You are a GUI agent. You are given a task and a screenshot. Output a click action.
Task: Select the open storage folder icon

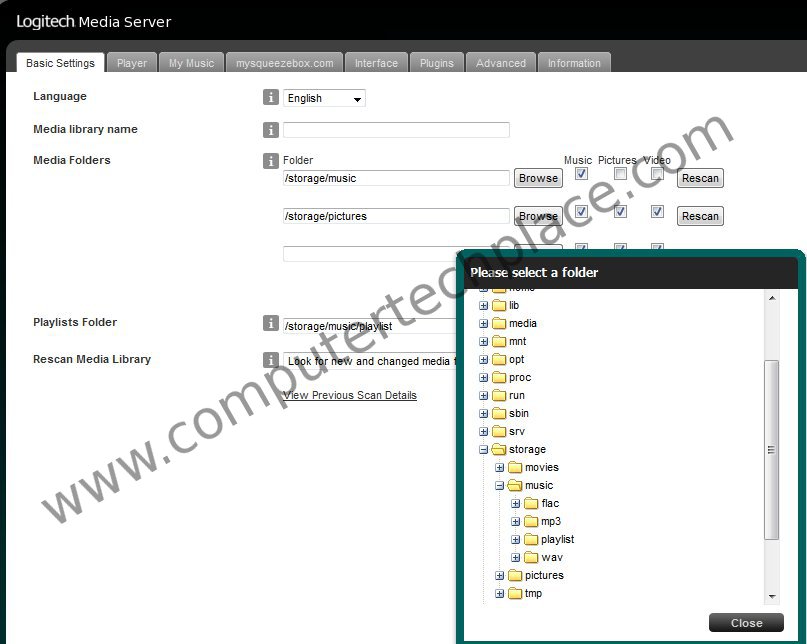pyautogui.click(x=499, y=449)
